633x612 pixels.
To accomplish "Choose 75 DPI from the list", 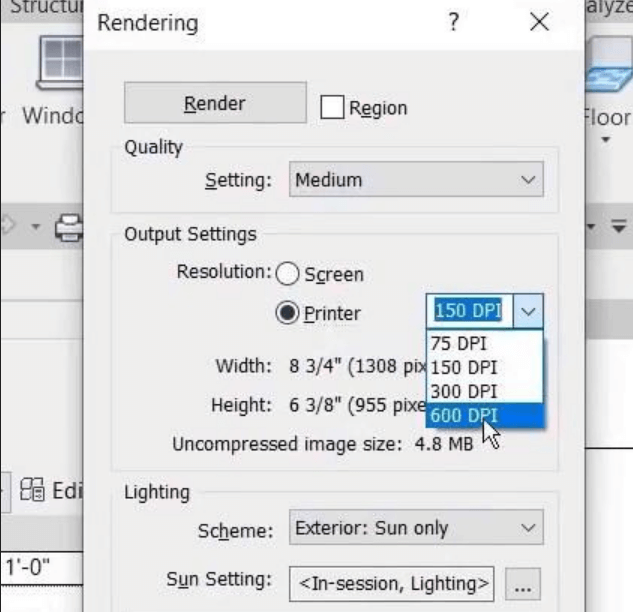I will coord(484,344).
